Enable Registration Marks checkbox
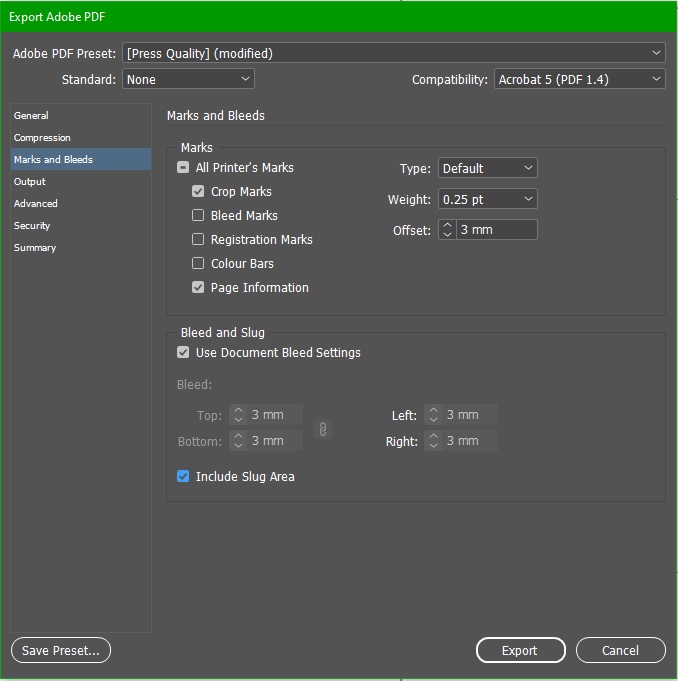 tap(198, 239)
